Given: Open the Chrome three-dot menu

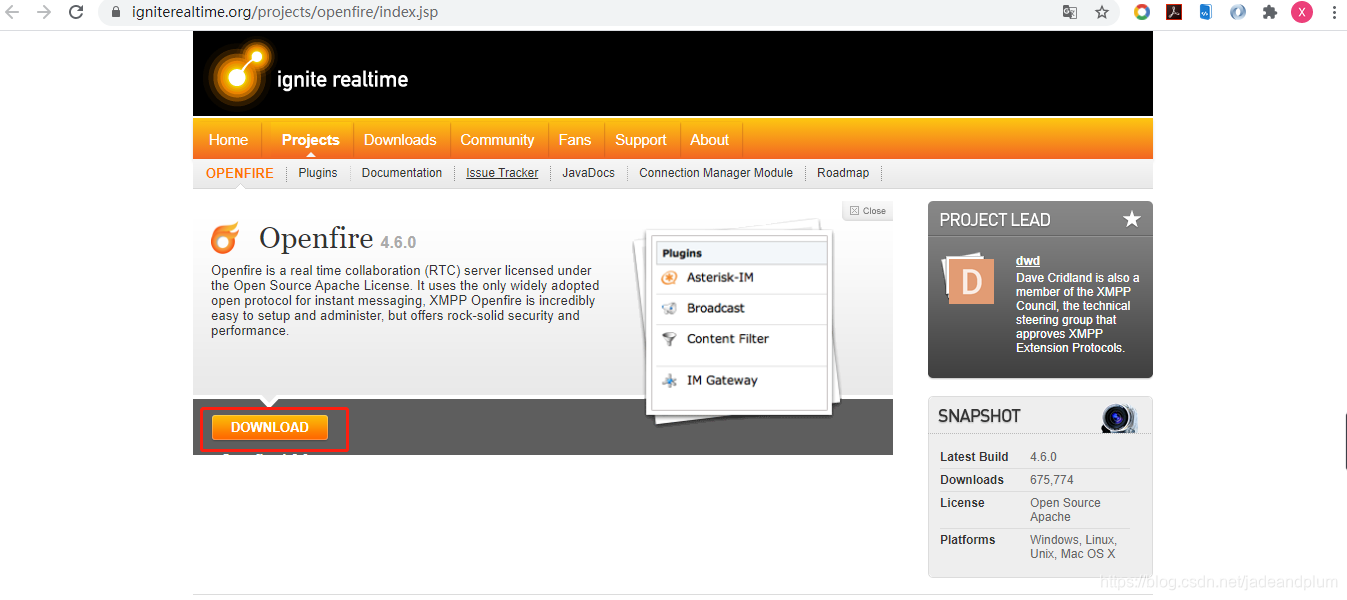Looking at the screenshot, I should coord(1333,13).
